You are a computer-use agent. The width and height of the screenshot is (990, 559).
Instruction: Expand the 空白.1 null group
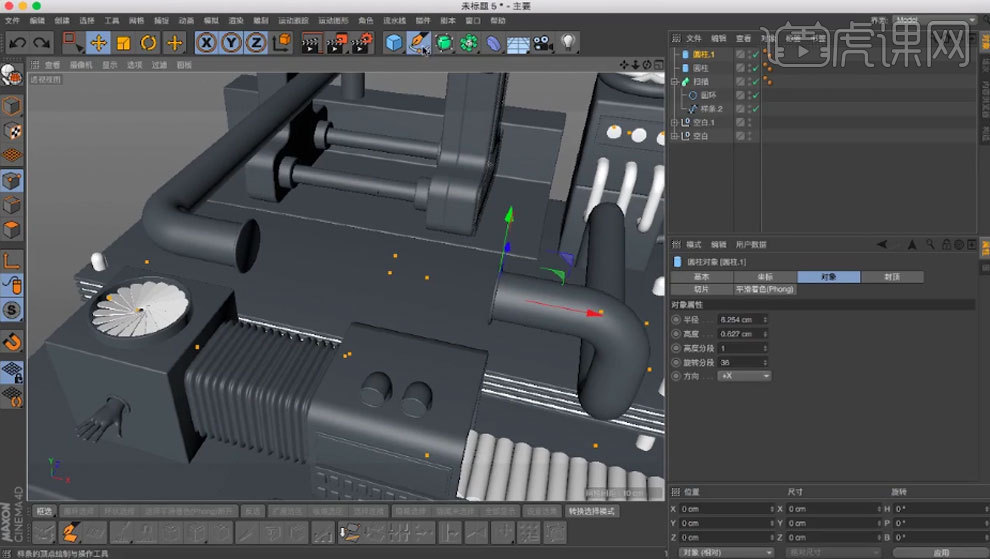[x=674, y=122]
